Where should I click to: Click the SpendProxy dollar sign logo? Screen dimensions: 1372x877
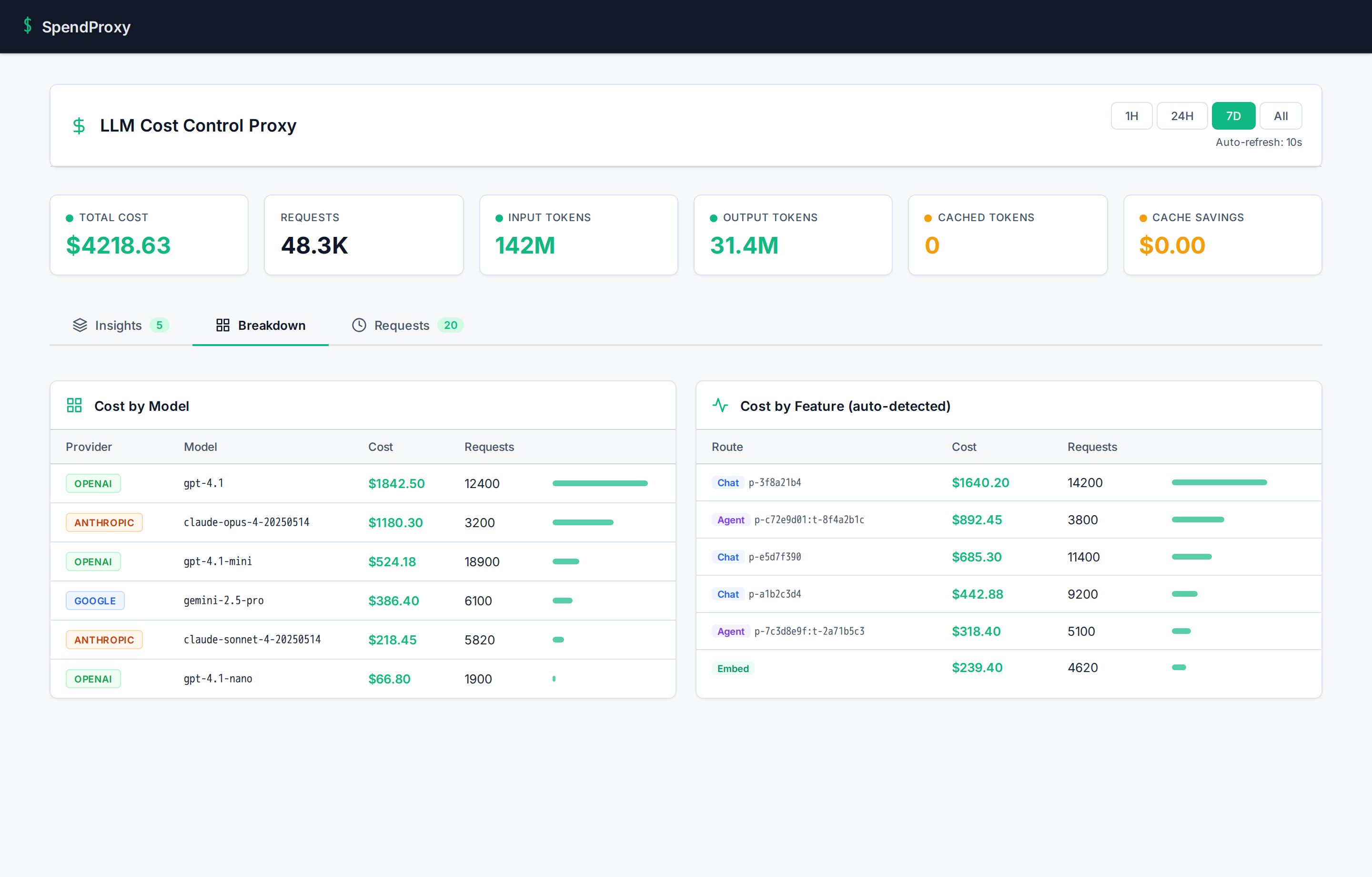(28, 26)
